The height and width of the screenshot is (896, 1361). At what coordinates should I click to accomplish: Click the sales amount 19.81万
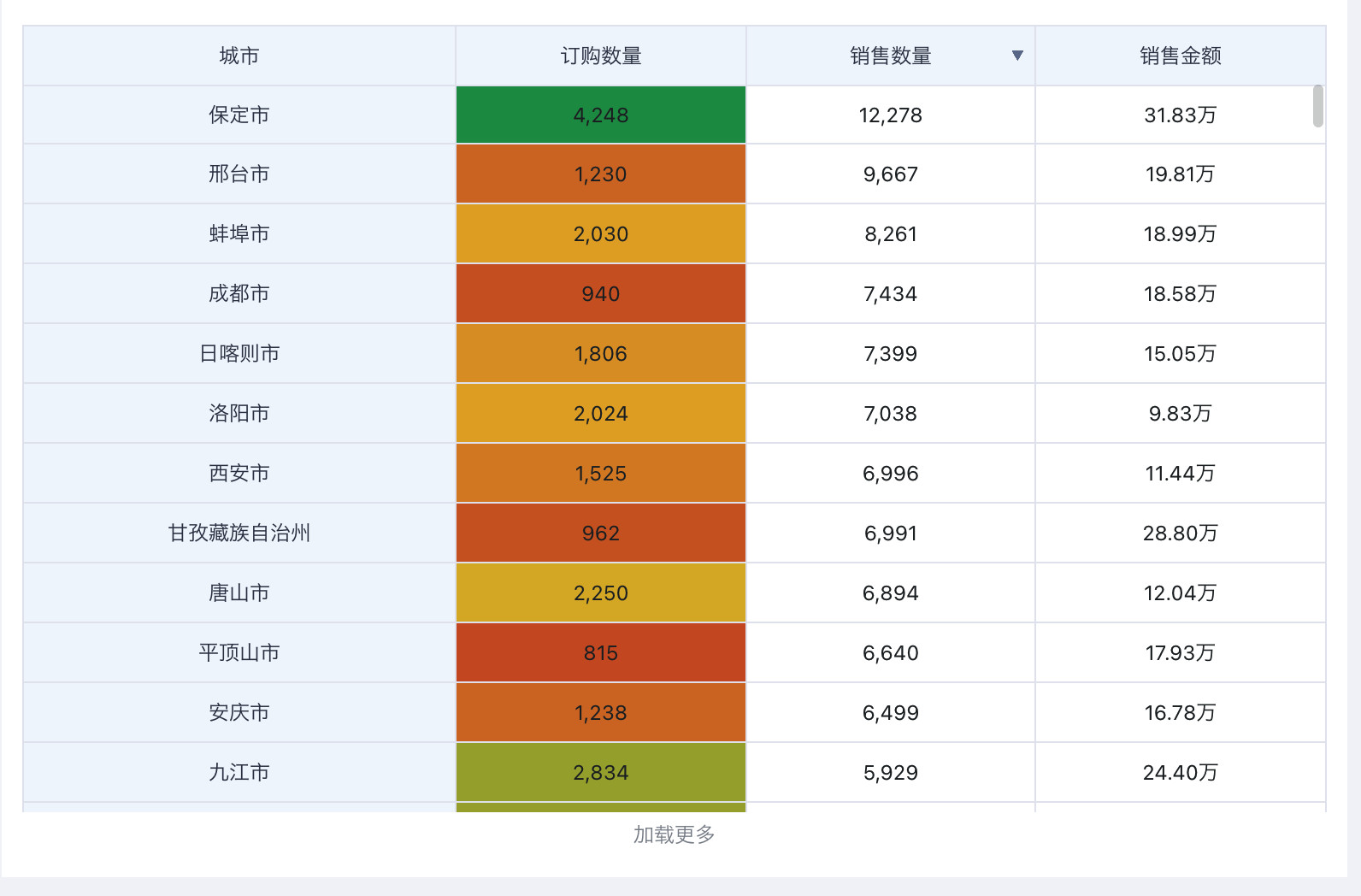coord(1181,174)
